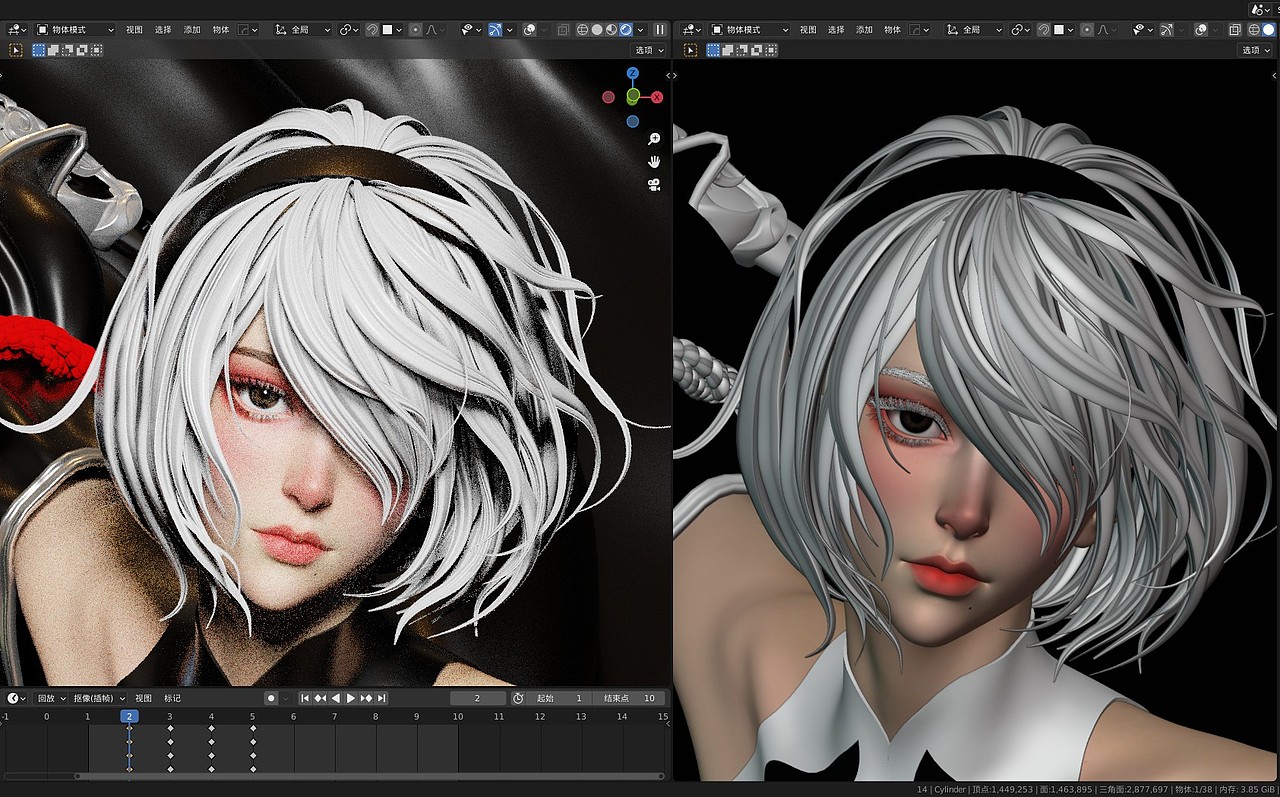This screenshot has height=797, width=1280.
Task: Open 全局 transform orientation dropdown in left viewport
Action: click(302, 30)
